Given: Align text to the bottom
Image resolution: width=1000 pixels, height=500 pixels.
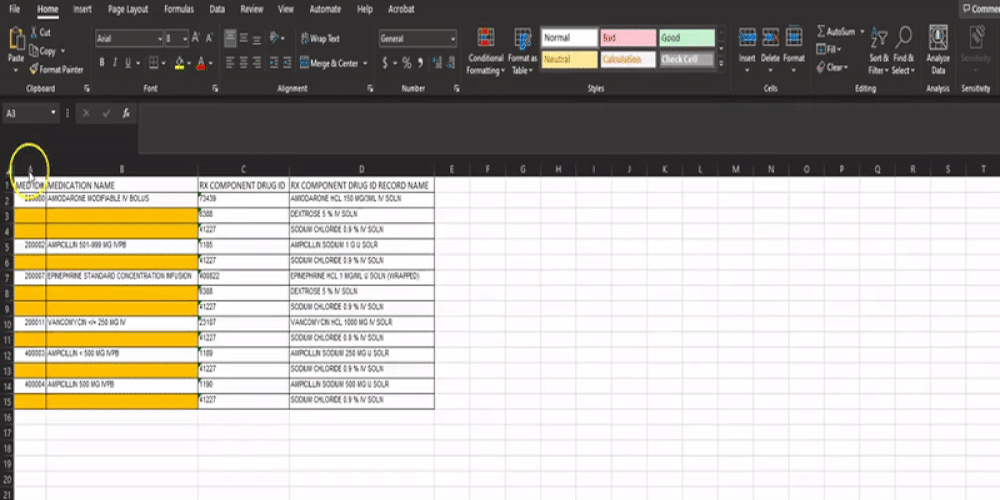Looking at the screenshot, I should pos(256,38).
